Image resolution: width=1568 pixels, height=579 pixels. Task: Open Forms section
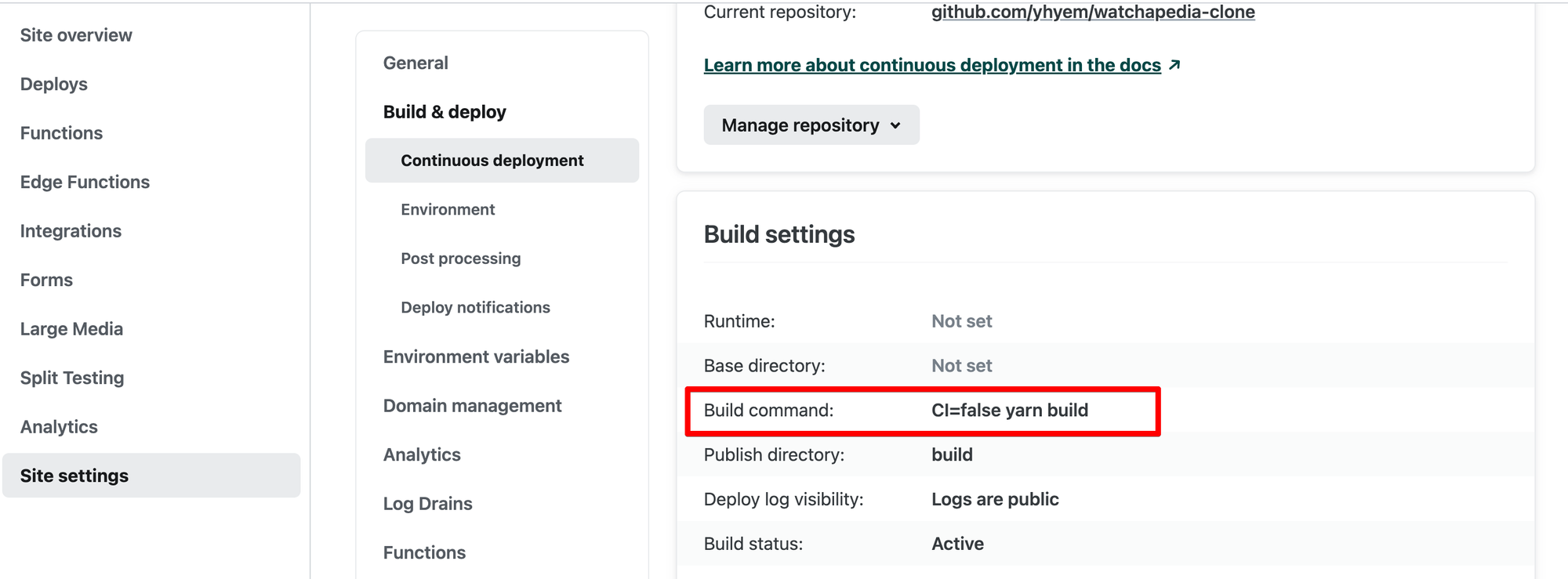46,280
